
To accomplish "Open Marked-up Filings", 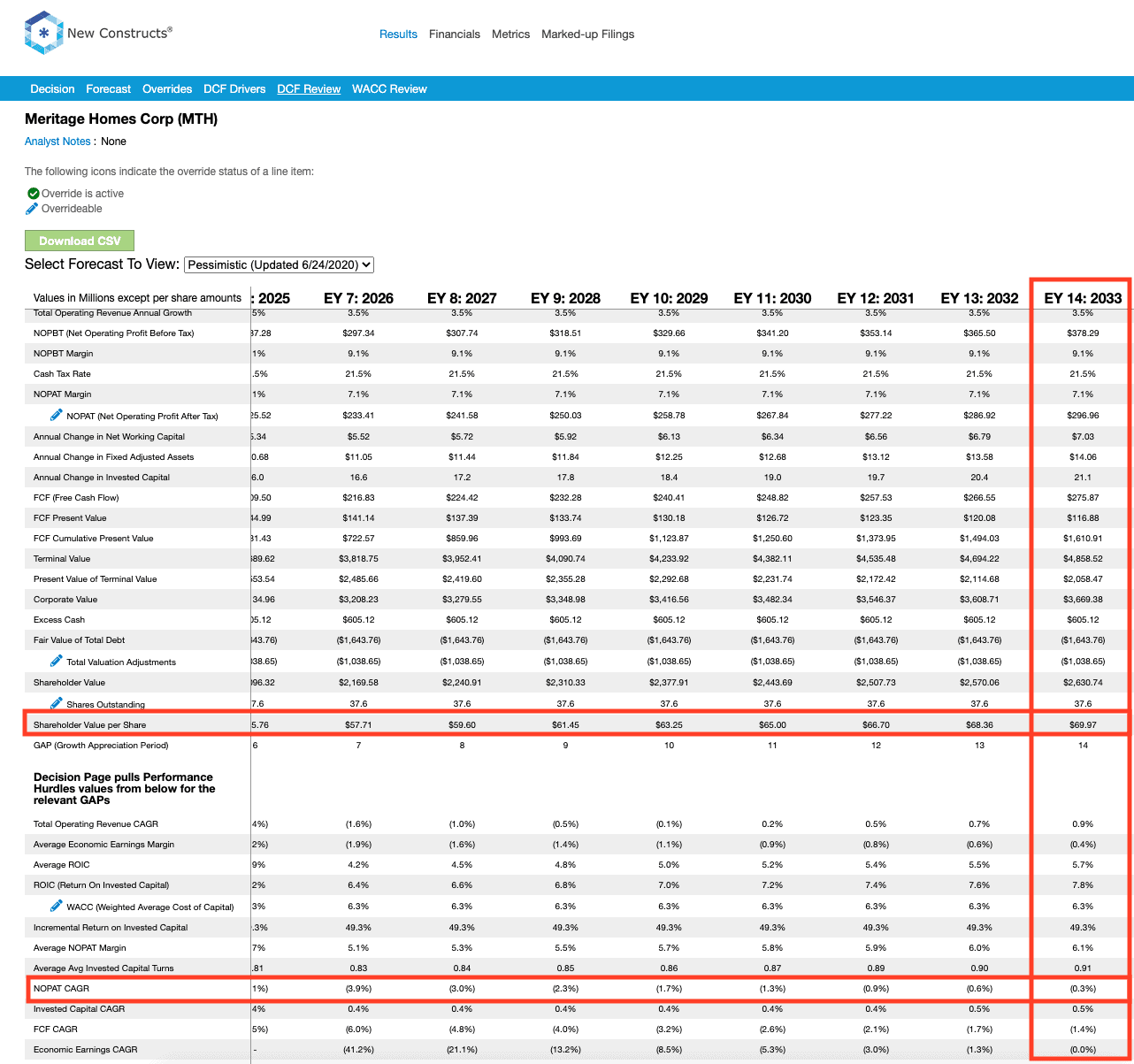I will pyautogui.click(x=588, y=34).
